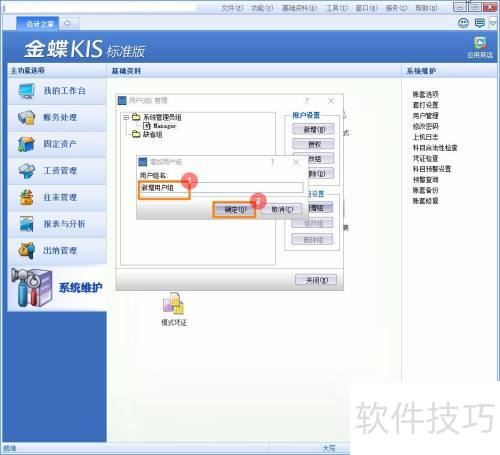Open the 窗口 menu

(366, 8)
